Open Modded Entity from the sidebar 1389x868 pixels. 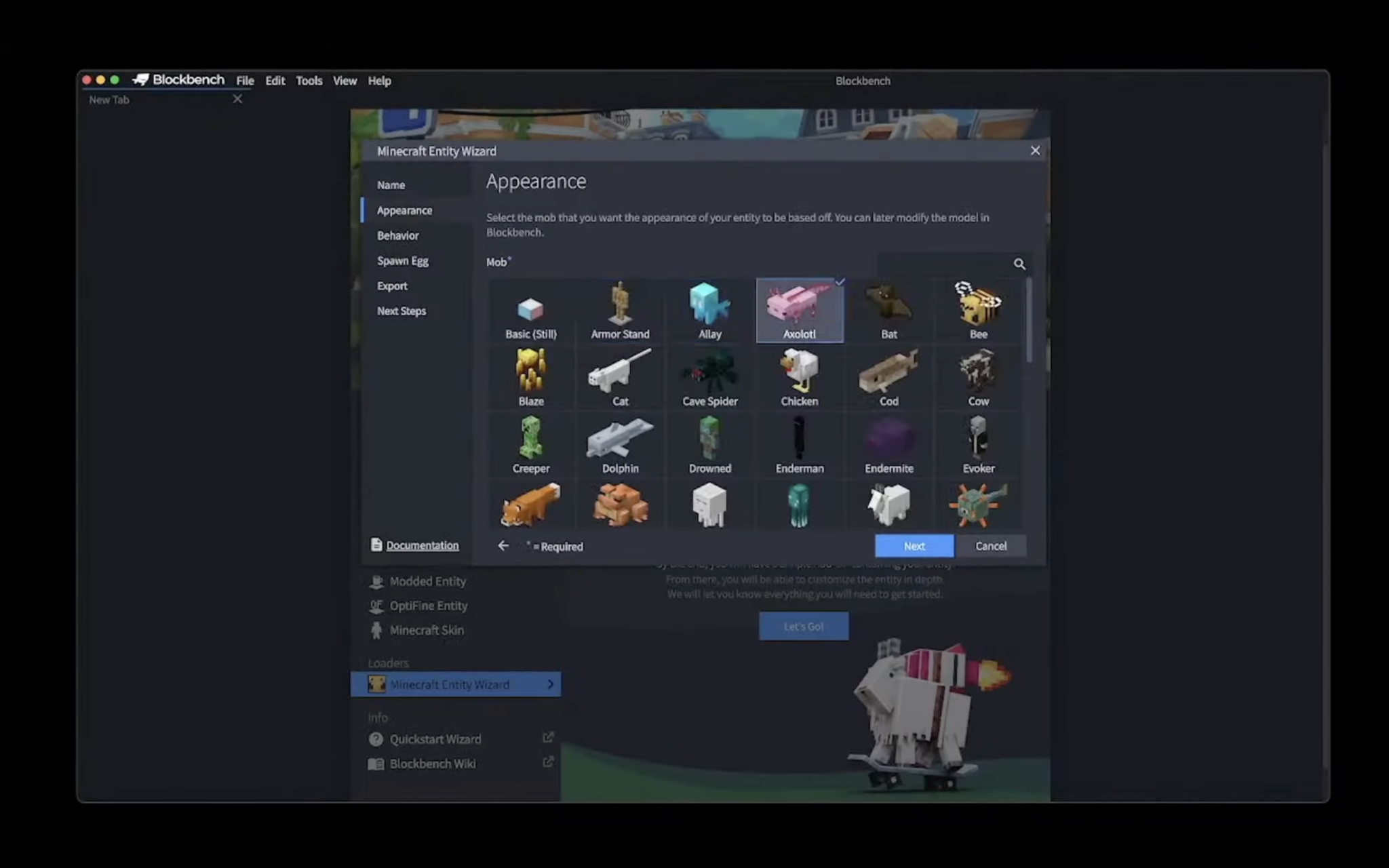[x=427, y=581]
